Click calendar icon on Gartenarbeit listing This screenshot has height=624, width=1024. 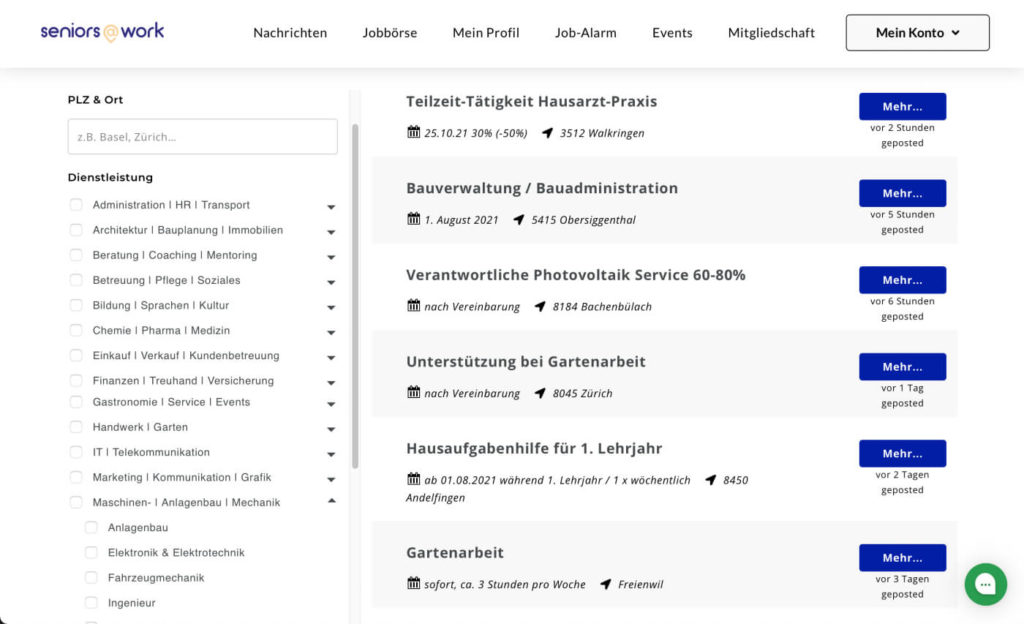[x=413, y=583]
